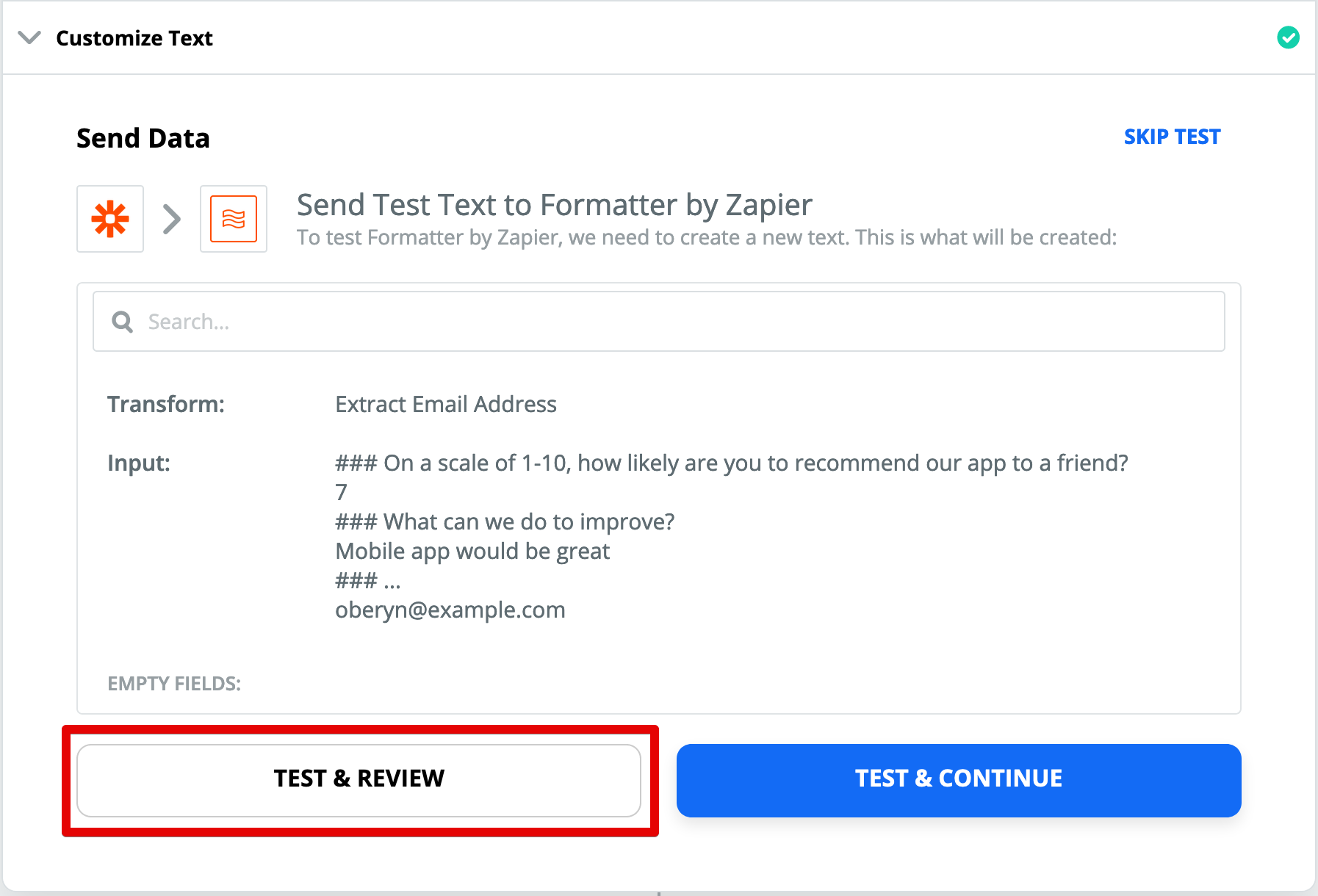Viewport: 1318px width, 896px height.
Task: Click the What can we do to improve line
Action: [x=505, y=521]
